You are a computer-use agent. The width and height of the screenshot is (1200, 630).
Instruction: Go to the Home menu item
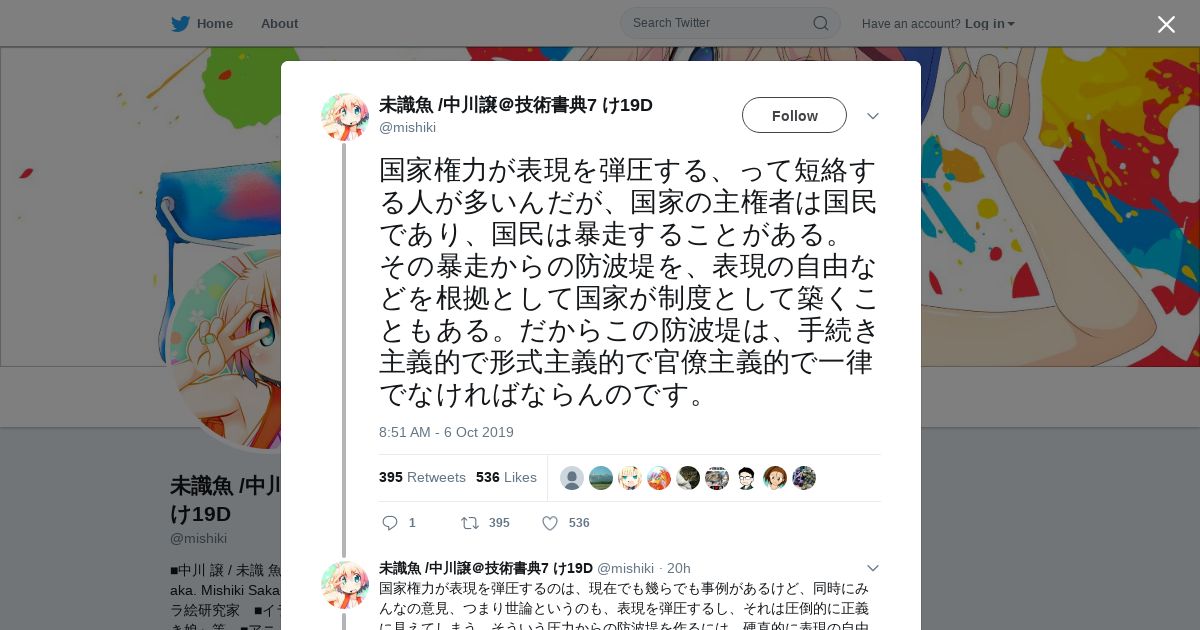[x=215, y=24]
